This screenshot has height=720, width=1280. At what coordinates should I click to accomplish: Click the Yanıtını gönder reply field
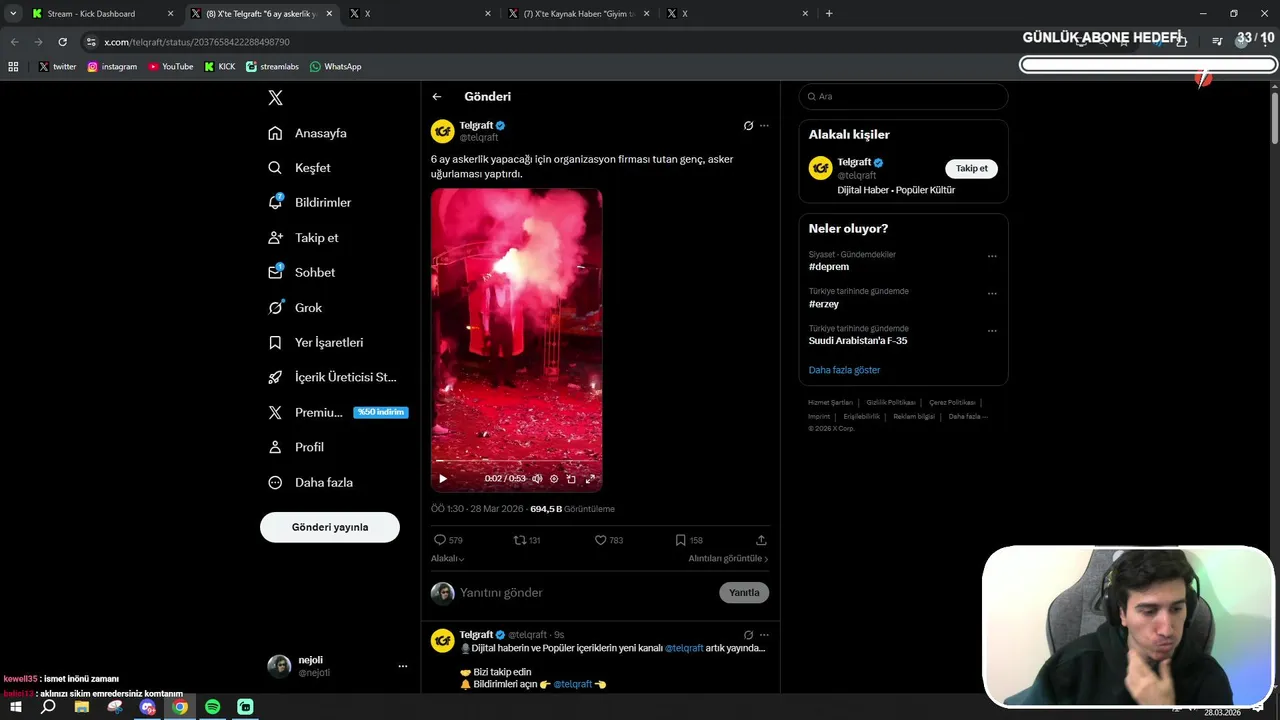tap(586, 593)
